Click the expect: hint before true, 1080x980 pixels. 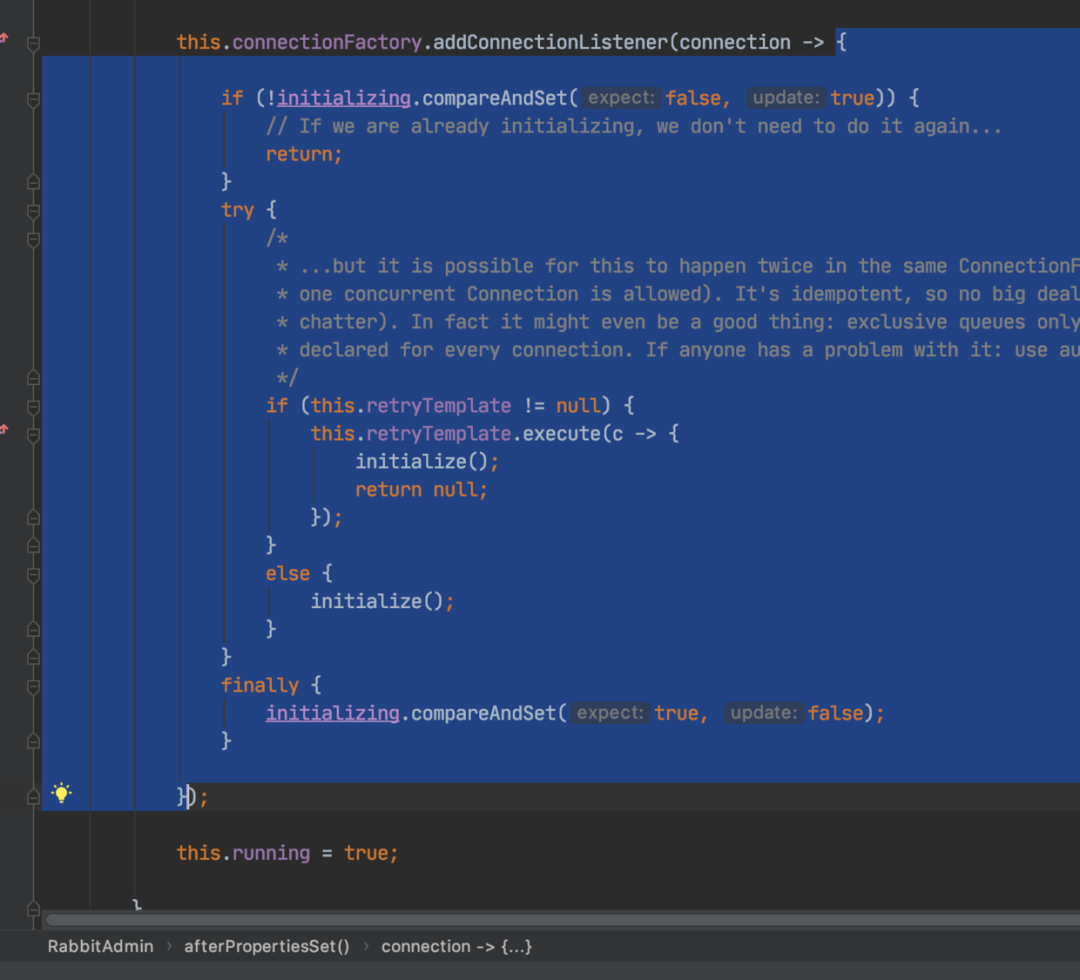click(610, 713)
